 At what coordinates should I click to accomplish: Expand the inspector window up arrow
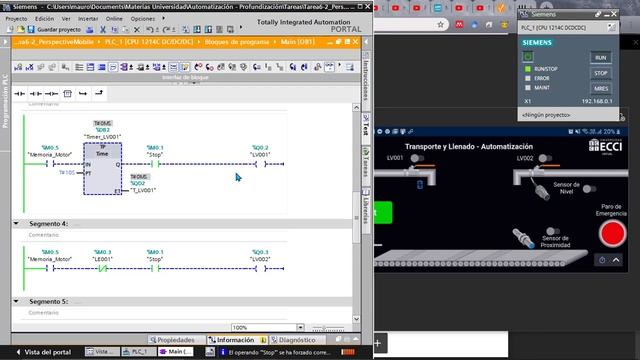[x=356, y=339]
